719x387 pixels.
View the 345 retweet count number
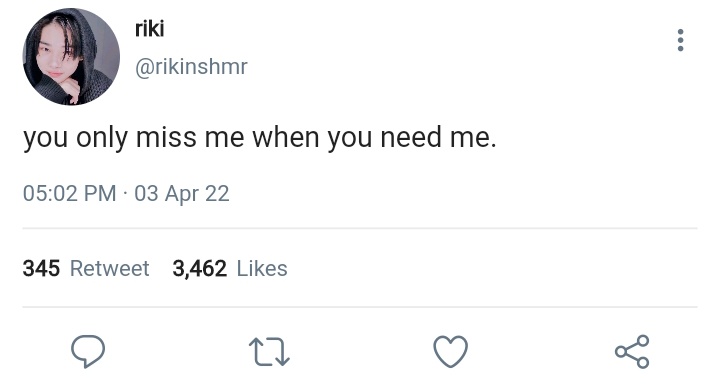pos(41,269)
